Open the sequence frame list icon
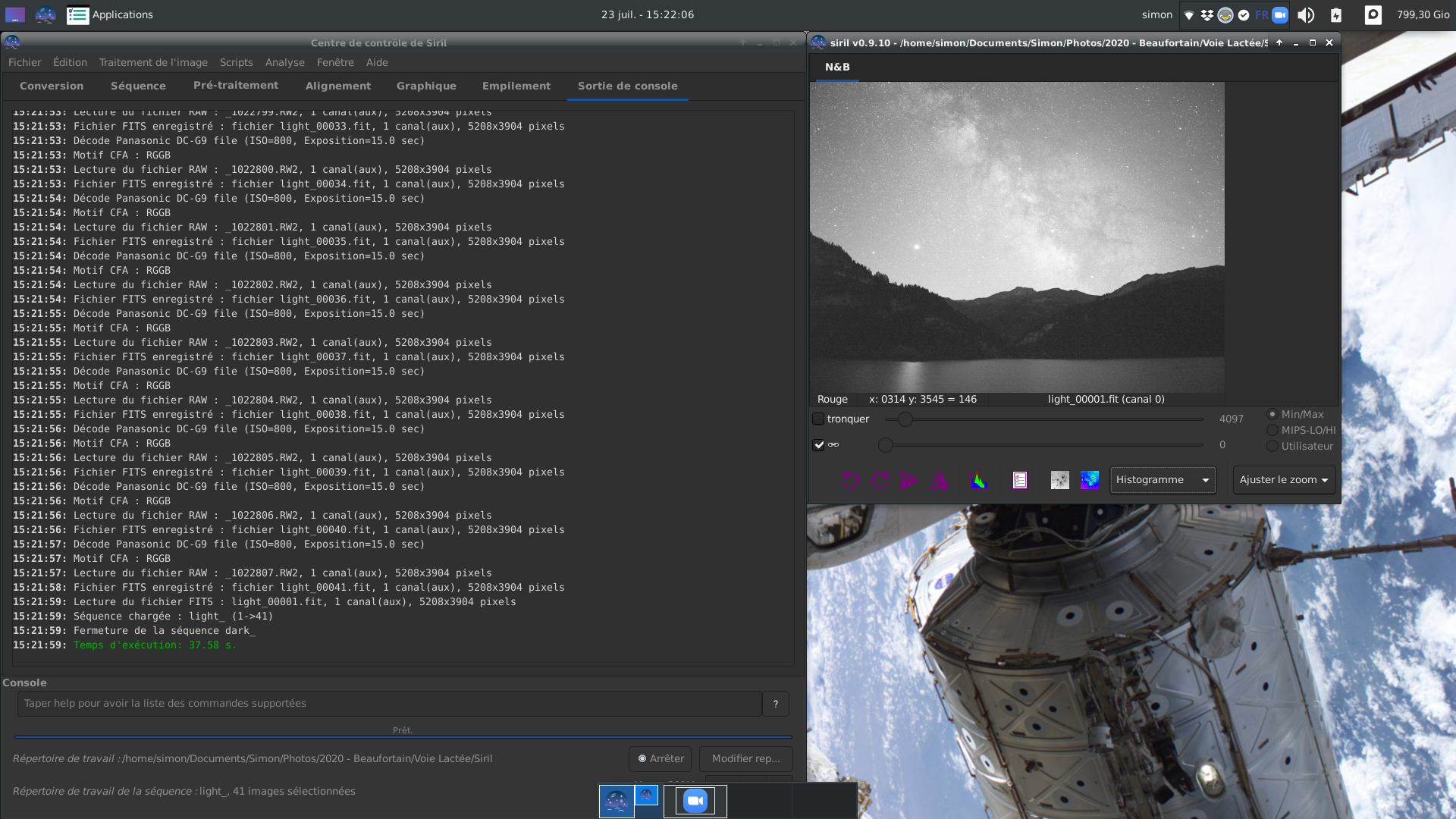 1020,480
